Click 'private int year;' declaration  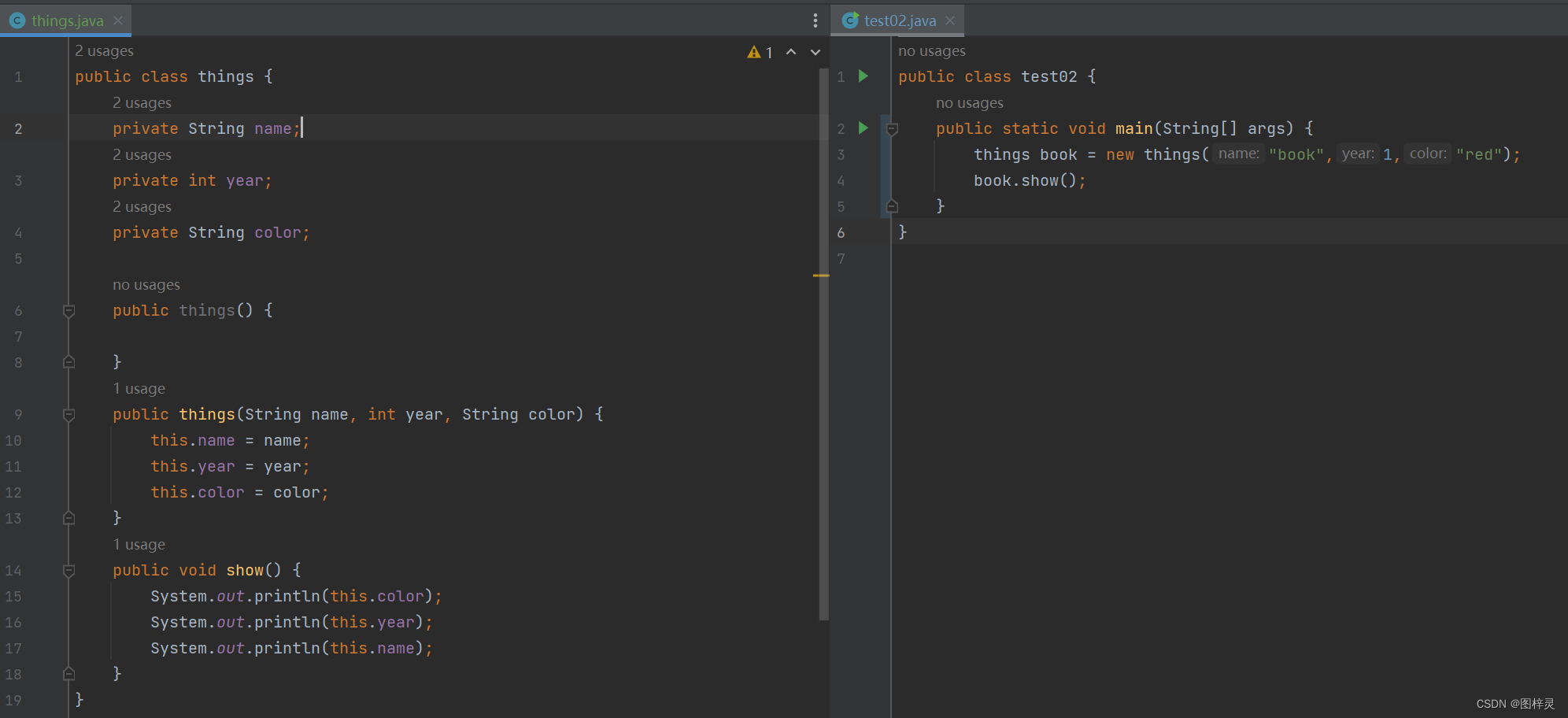(x=193, y=181)
